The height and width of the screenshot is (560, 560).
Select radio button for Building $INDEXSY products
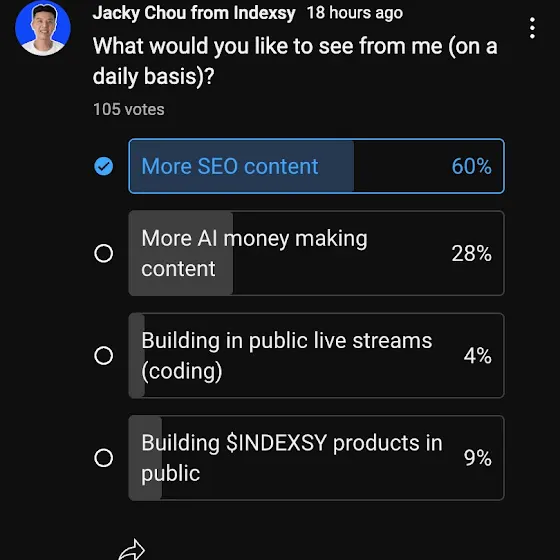point(104,458)
